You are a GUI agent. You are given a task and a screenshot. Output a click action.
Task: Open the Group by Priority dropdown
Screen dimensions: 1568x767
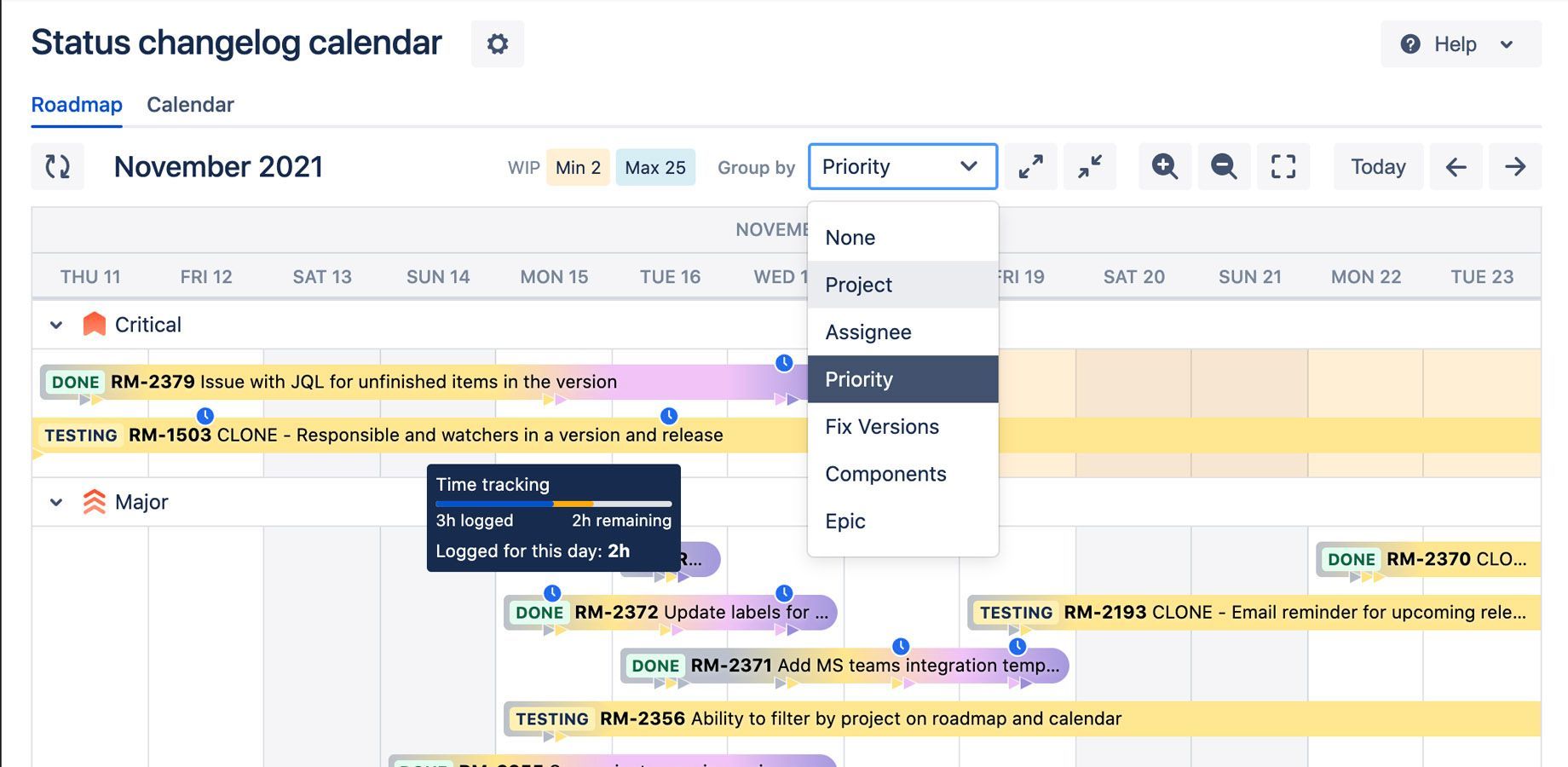[902, 166]
